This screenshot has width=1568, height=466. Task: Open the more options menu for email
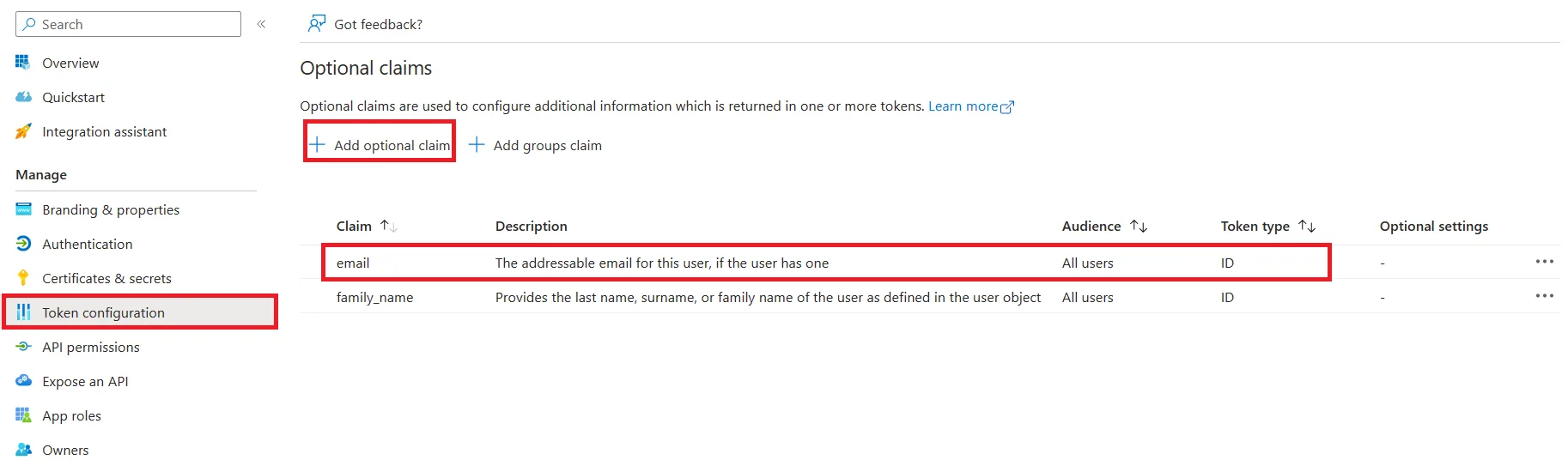pyautogui.click(x=1544, y=261)
